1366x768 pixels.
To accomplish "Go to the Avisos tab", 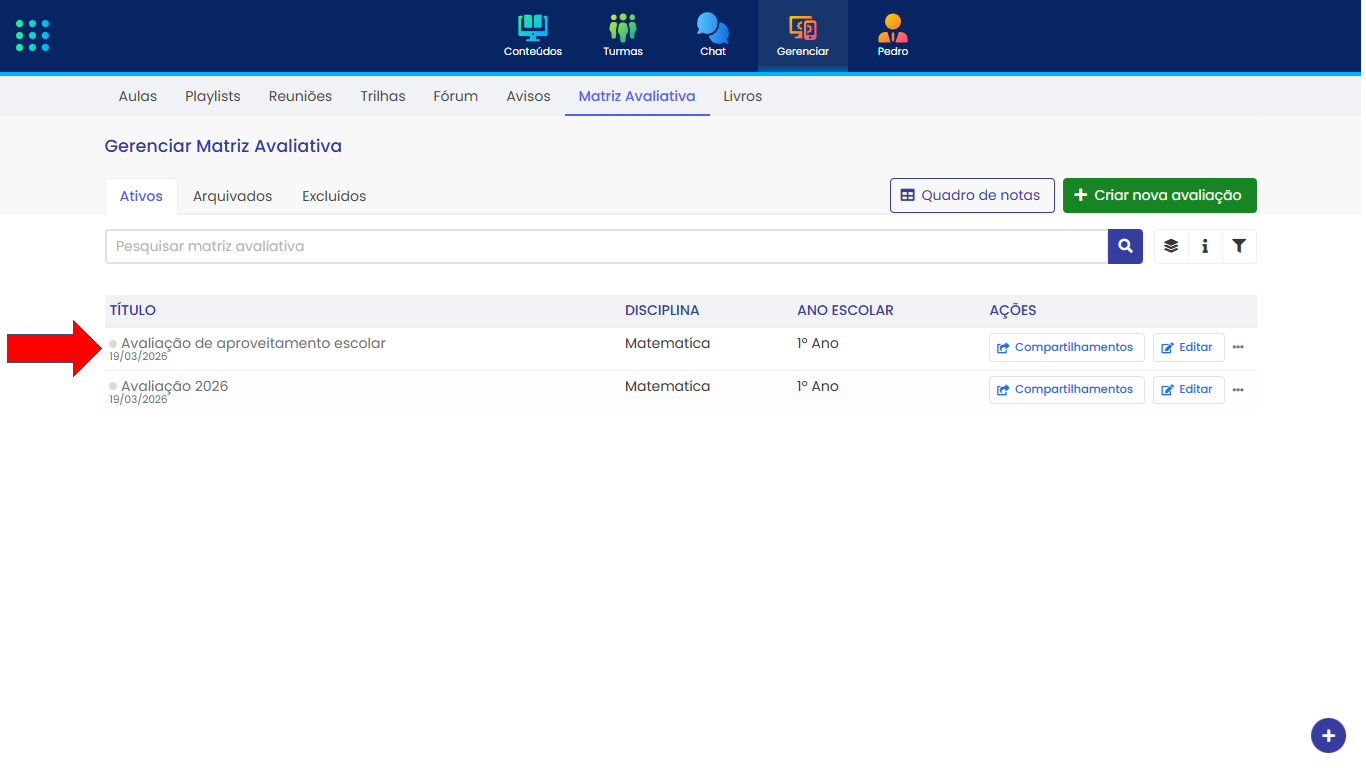I will click(x=529, y=96).
